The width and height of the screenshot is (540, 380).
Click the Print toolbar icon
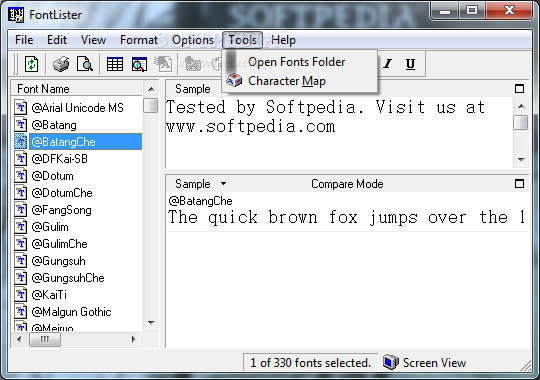(61, 64)
